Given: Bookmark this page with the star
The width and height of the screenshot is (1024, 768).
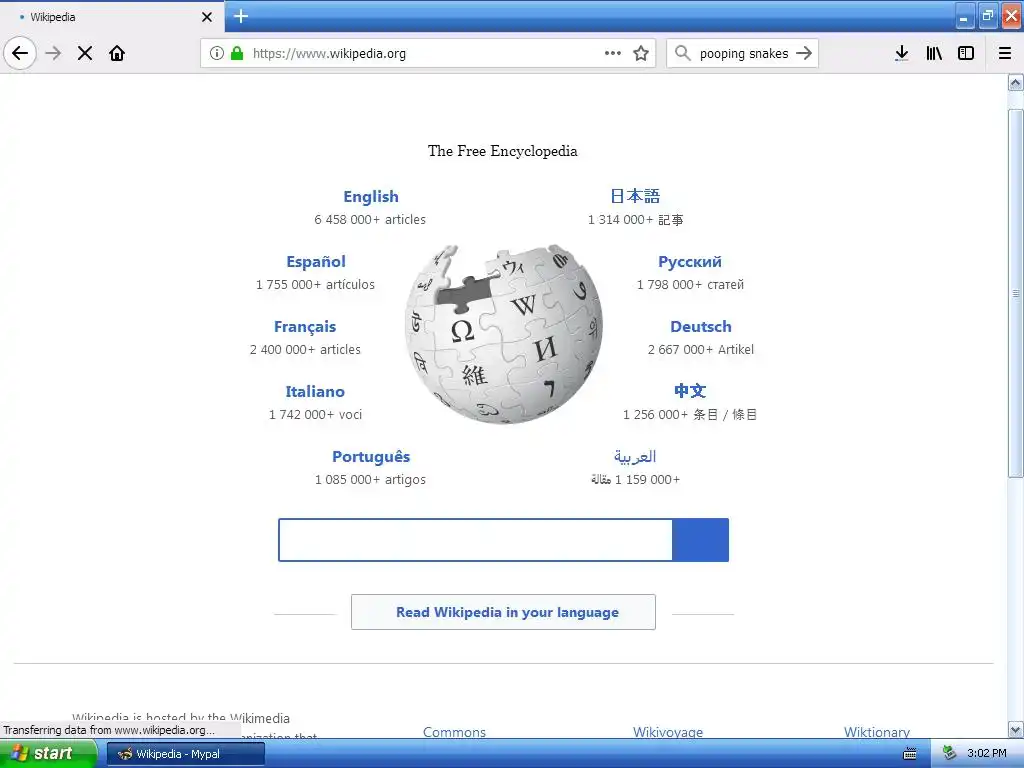Looking at the screenshot, I should 641,53.
